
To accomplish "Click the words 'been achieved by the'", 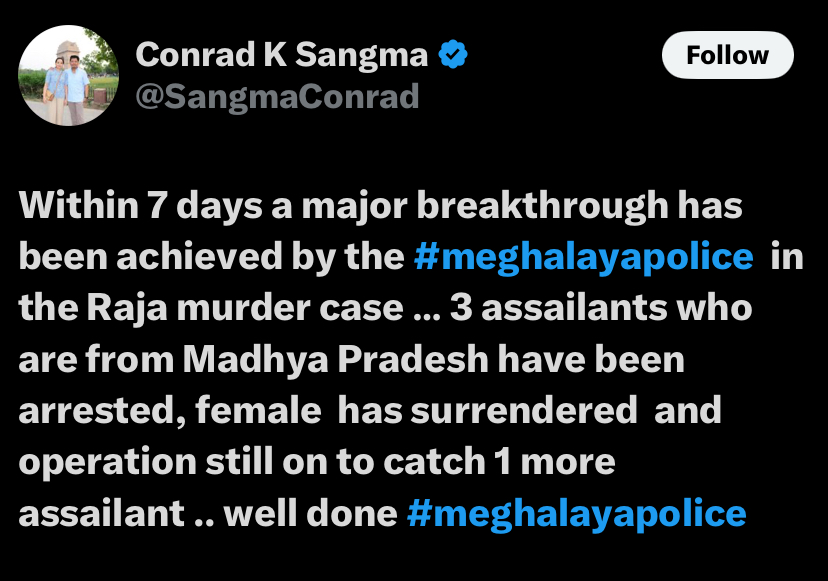I will pos(211,257).
